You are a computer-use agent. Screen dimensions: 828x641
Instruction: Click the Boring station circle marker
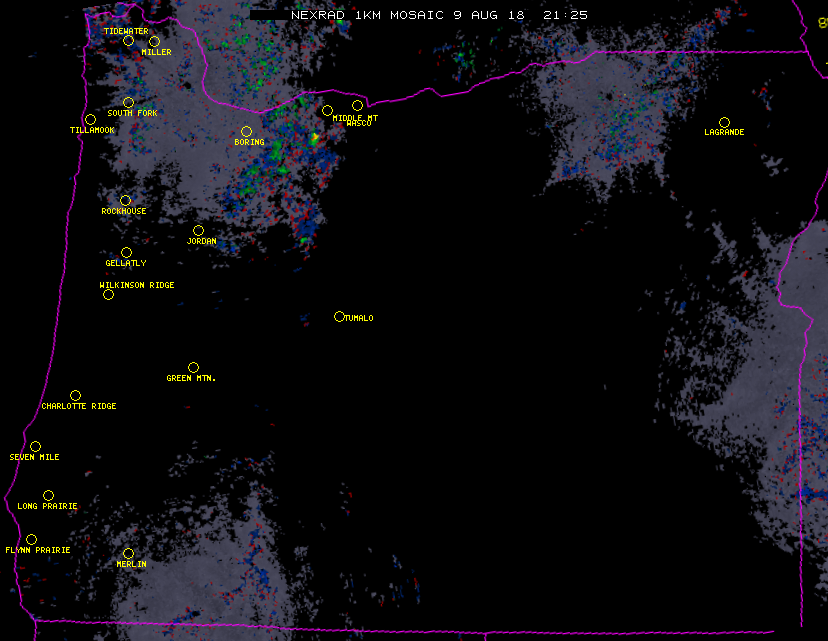[246, 131]
